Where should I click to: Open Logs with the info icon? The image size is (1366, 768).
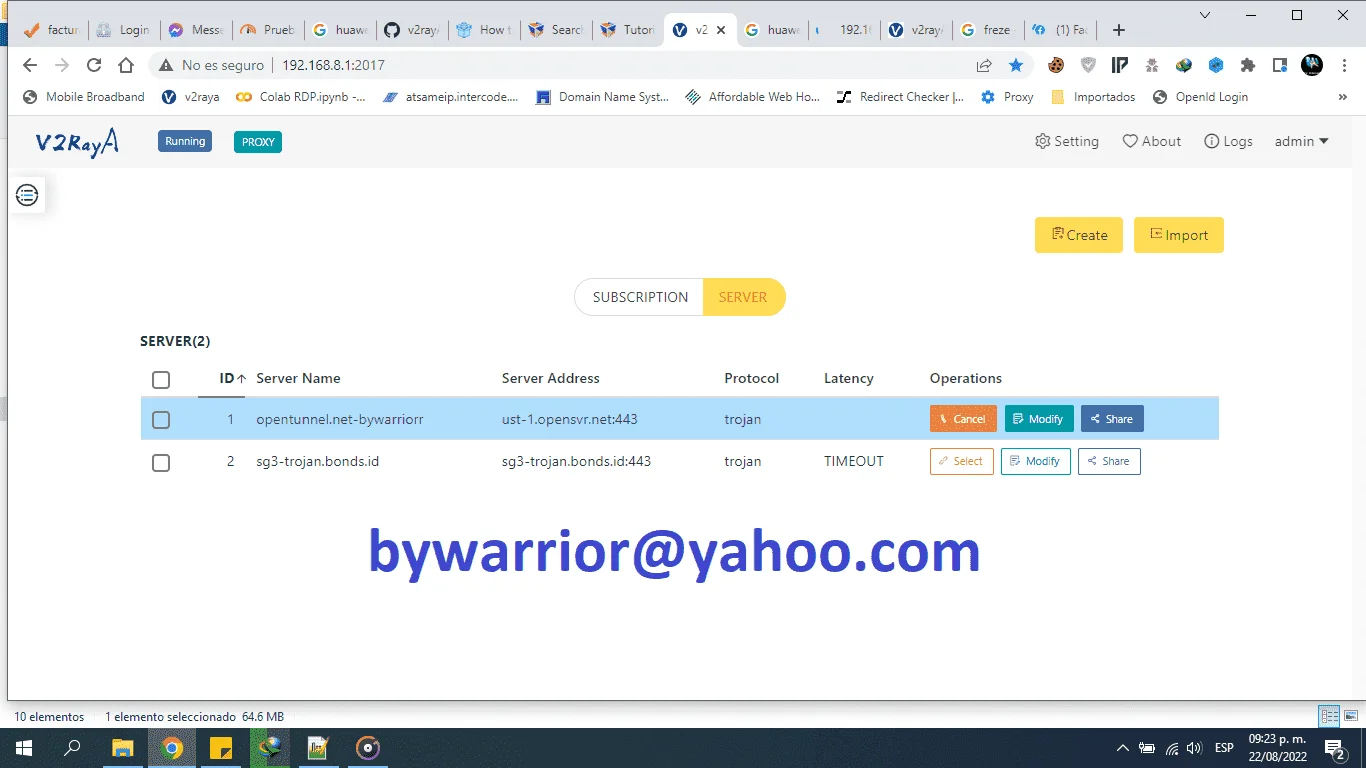pos(1228,141)
